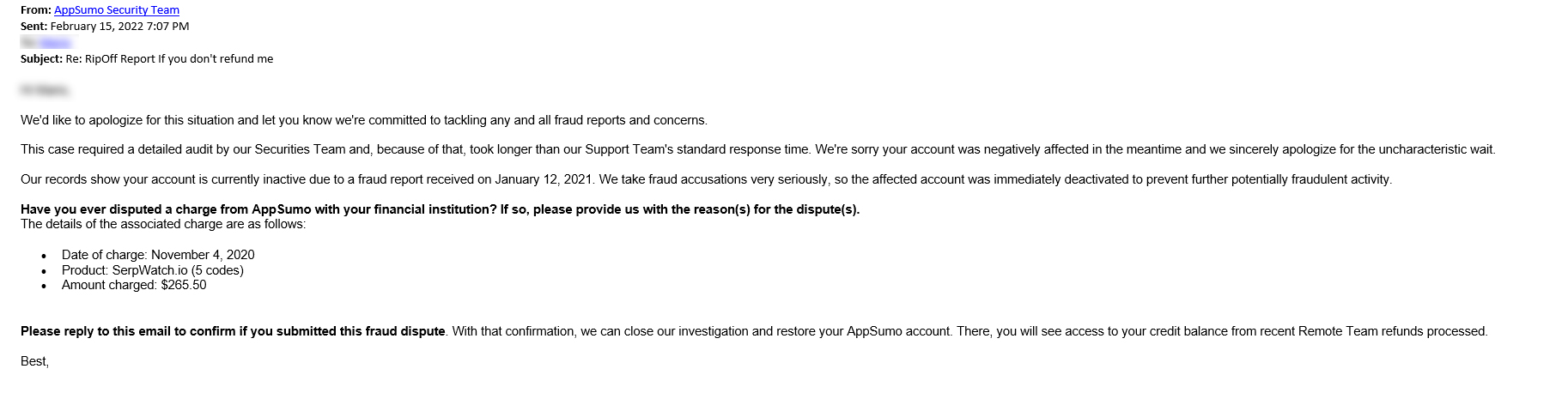Select the subject text Re: RipOff Report

[111, 59]
